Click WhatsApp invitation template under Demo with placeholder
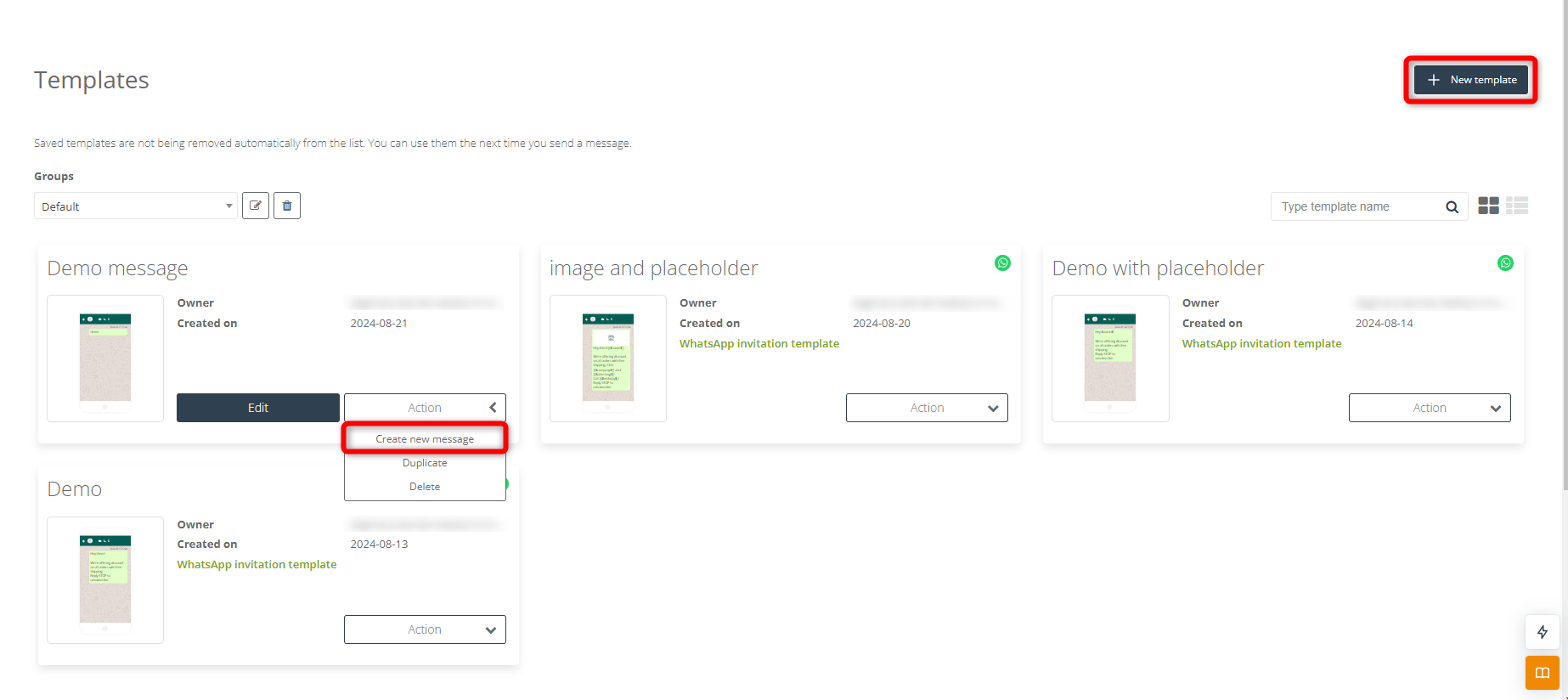This screenshot has width=1568, height=700. (1262, 343)
